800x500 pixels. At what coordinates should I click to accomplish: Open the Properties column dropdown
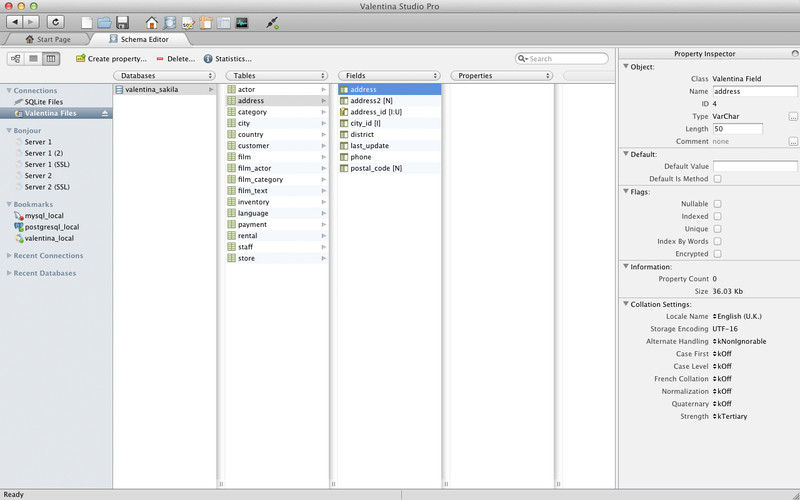(502, 76)
